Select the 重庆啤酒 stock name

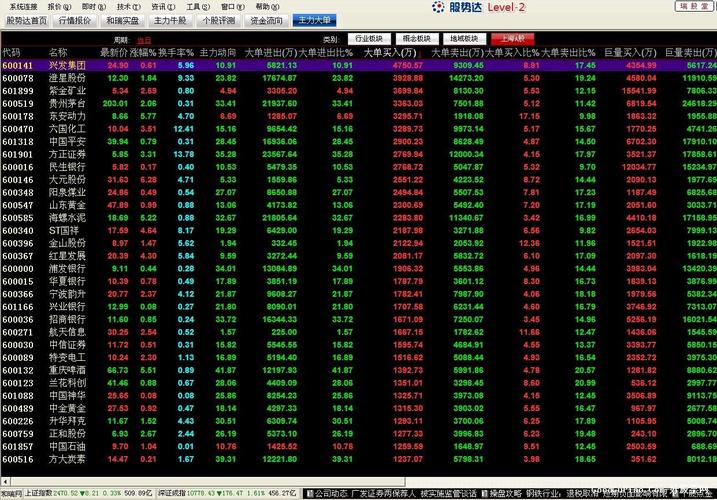click(67, 370)
